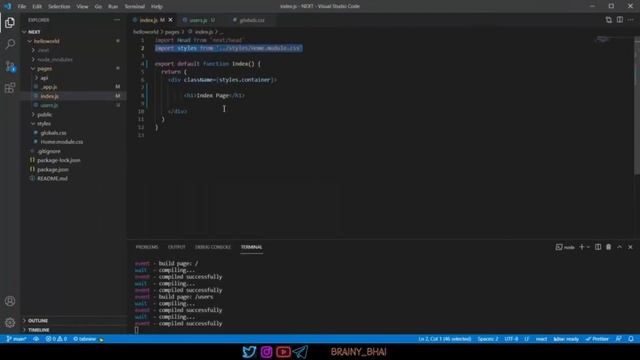Open the Extensions view
640x360 pixels.
coord(10,88)
